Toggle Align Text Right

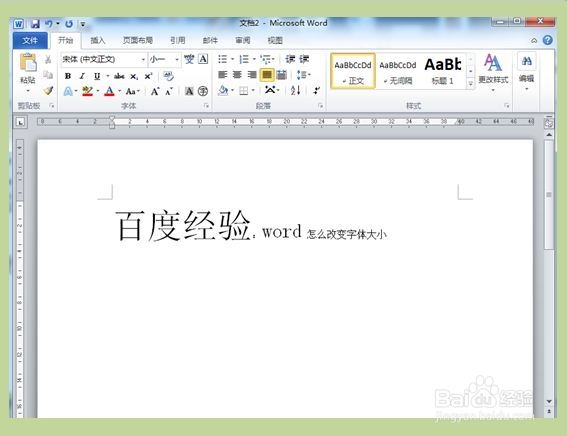(x=252, y=75)
